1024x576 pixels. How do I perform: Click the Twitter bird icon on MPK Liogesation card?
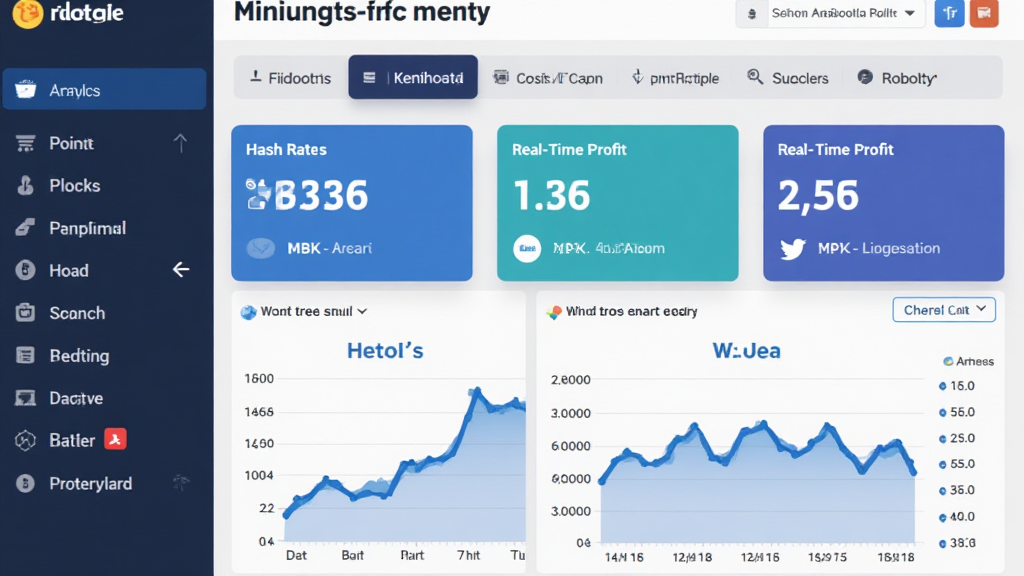tap(790, 248)
